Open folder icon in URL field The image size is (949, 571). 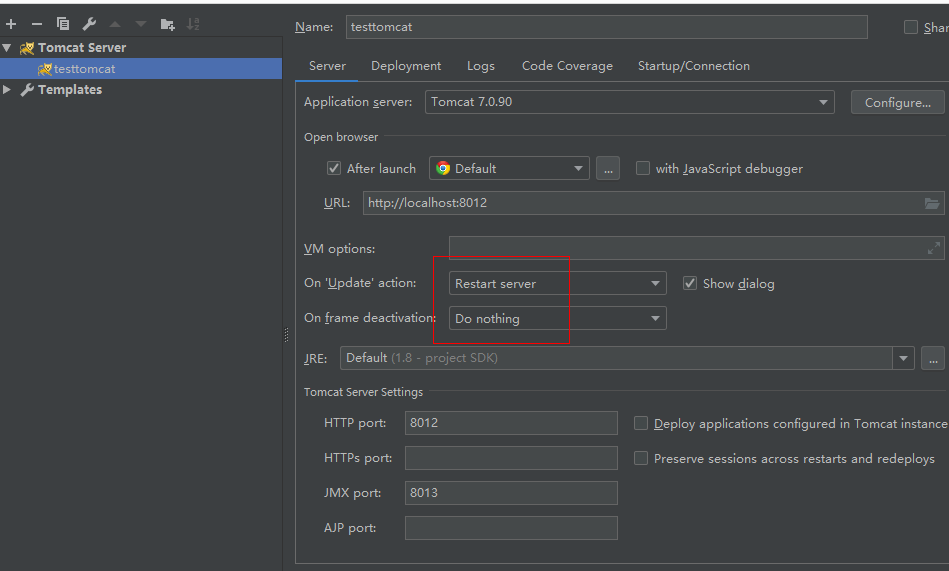(932, 203)
